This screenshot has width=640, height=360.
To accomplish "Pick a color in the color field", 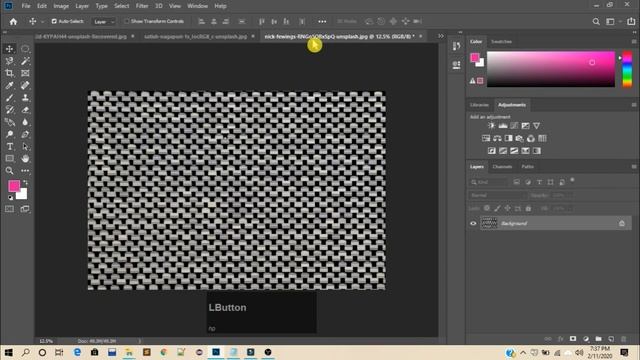I will (x=551, y=69).
